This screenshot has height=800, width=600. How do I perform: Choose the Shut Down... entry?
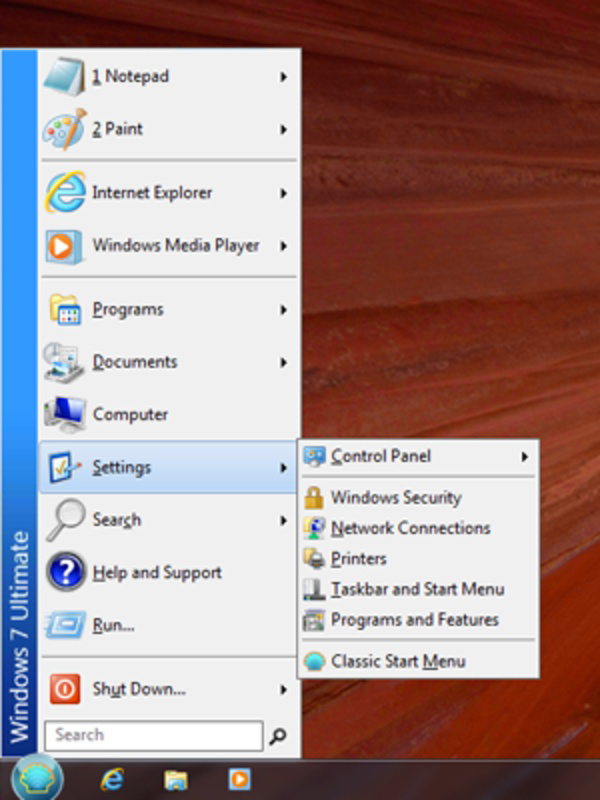pyautogui.click(x=168, y=689)
